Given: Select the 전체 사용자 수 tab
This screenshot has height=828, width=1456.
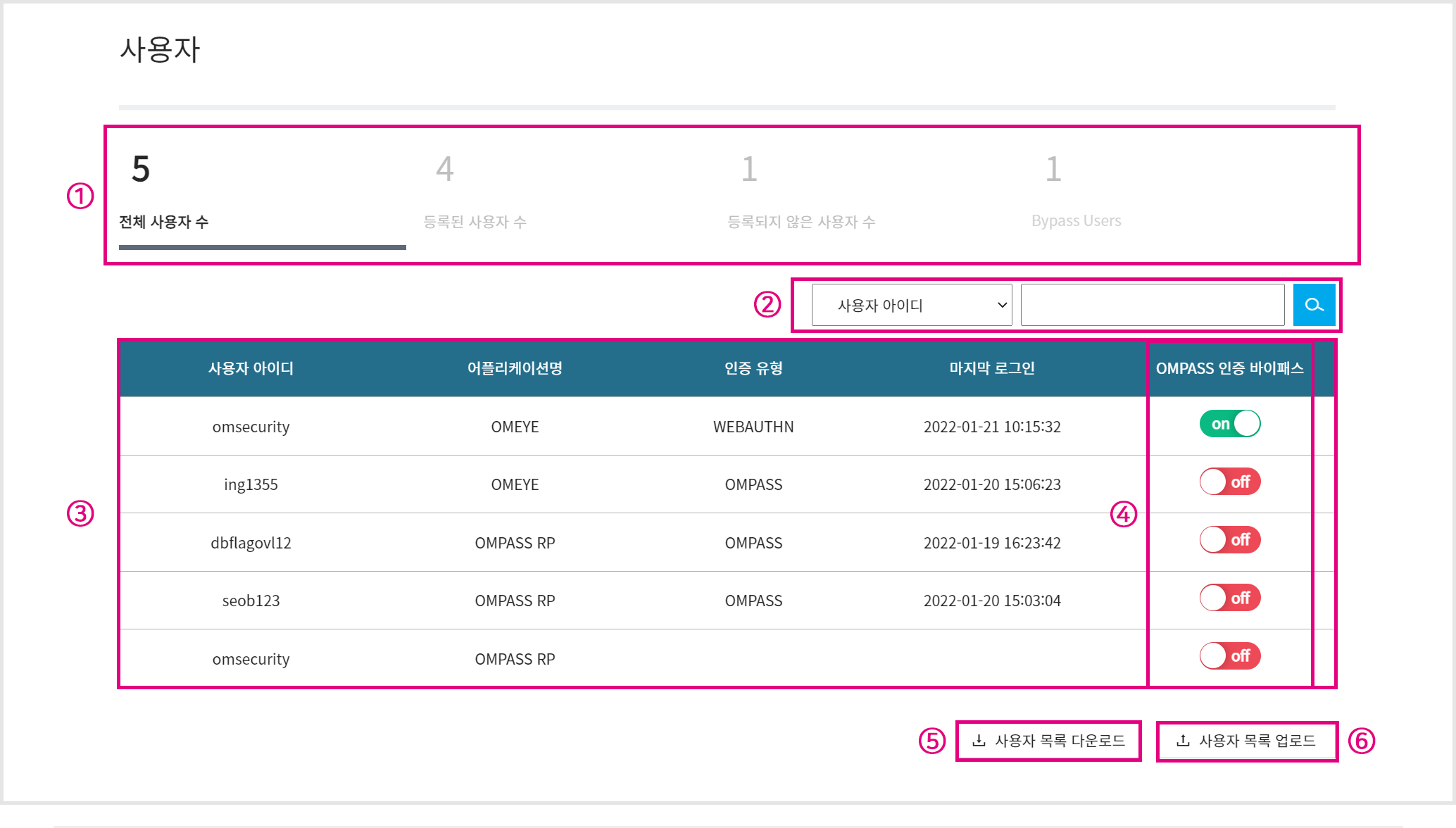Looking at the screenshot, I should coord(164,222).
